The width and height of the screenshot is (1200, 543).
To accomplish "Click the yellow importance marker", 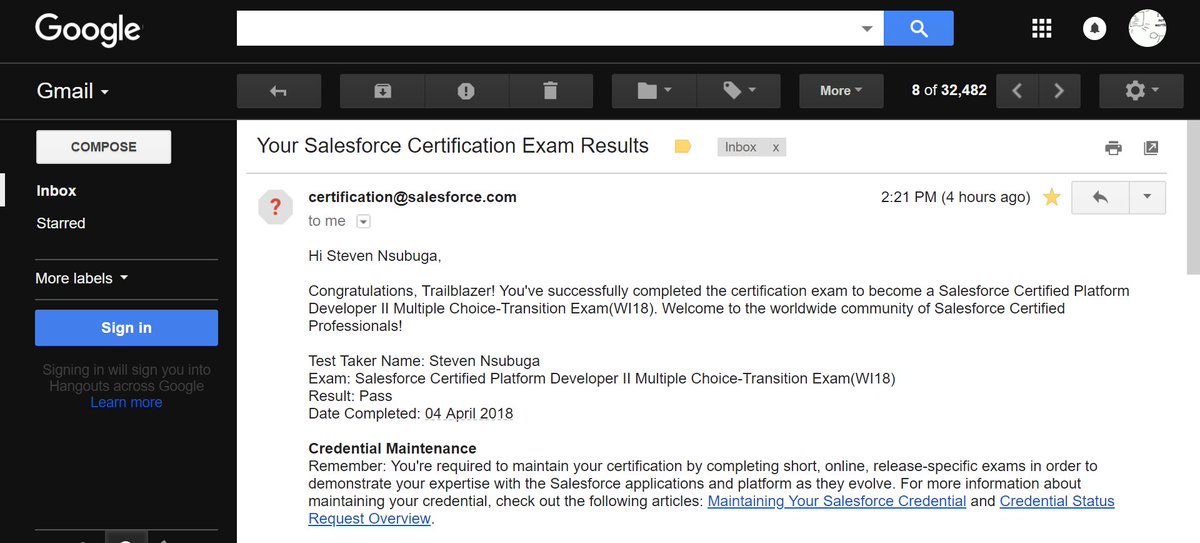I will click(683, 147).
